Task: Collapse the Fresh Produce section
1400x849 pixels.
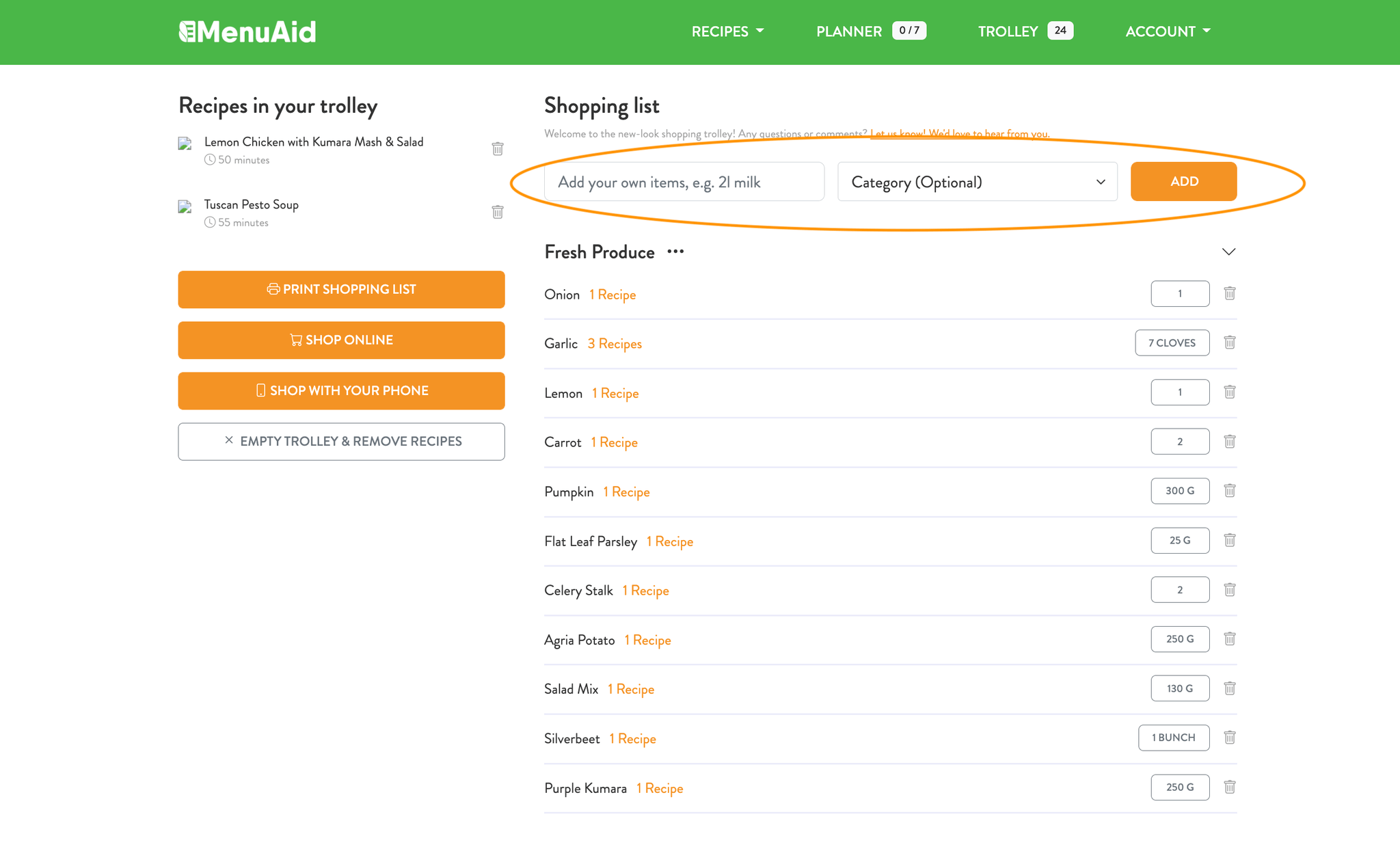Action: [x=1228, y=252]
